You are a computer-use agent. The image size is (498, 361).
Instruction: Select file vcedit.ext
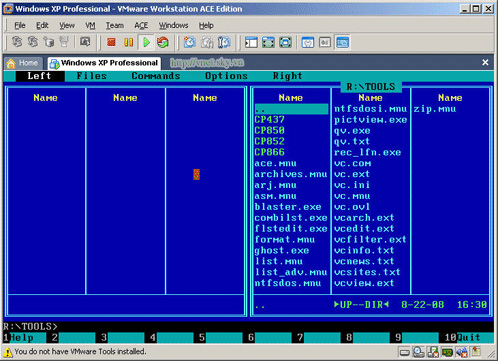point(364,229)
